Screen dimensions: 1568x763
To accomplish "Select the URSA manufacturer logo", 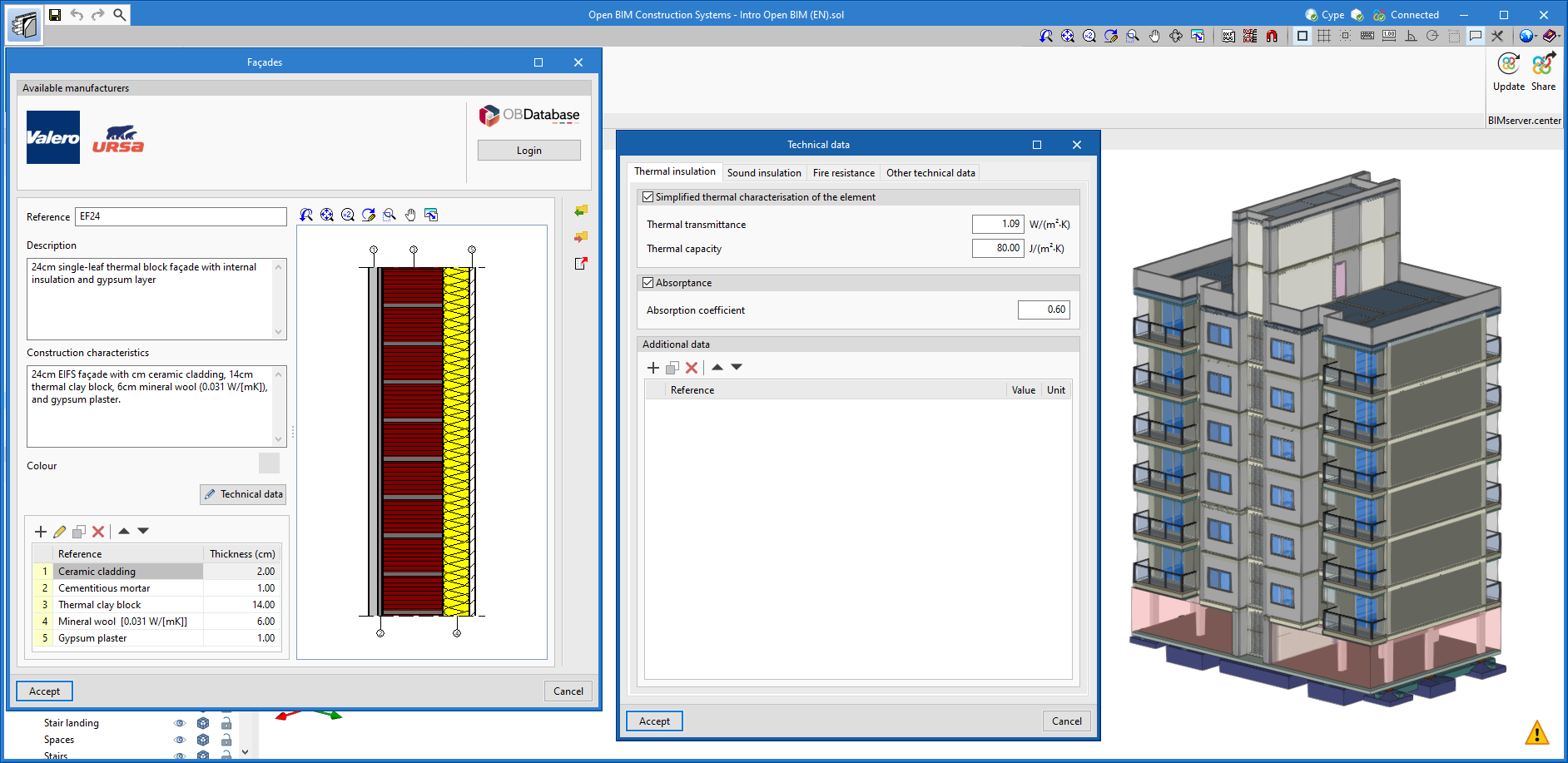I will pyautogui.click(x=117, y=138).
